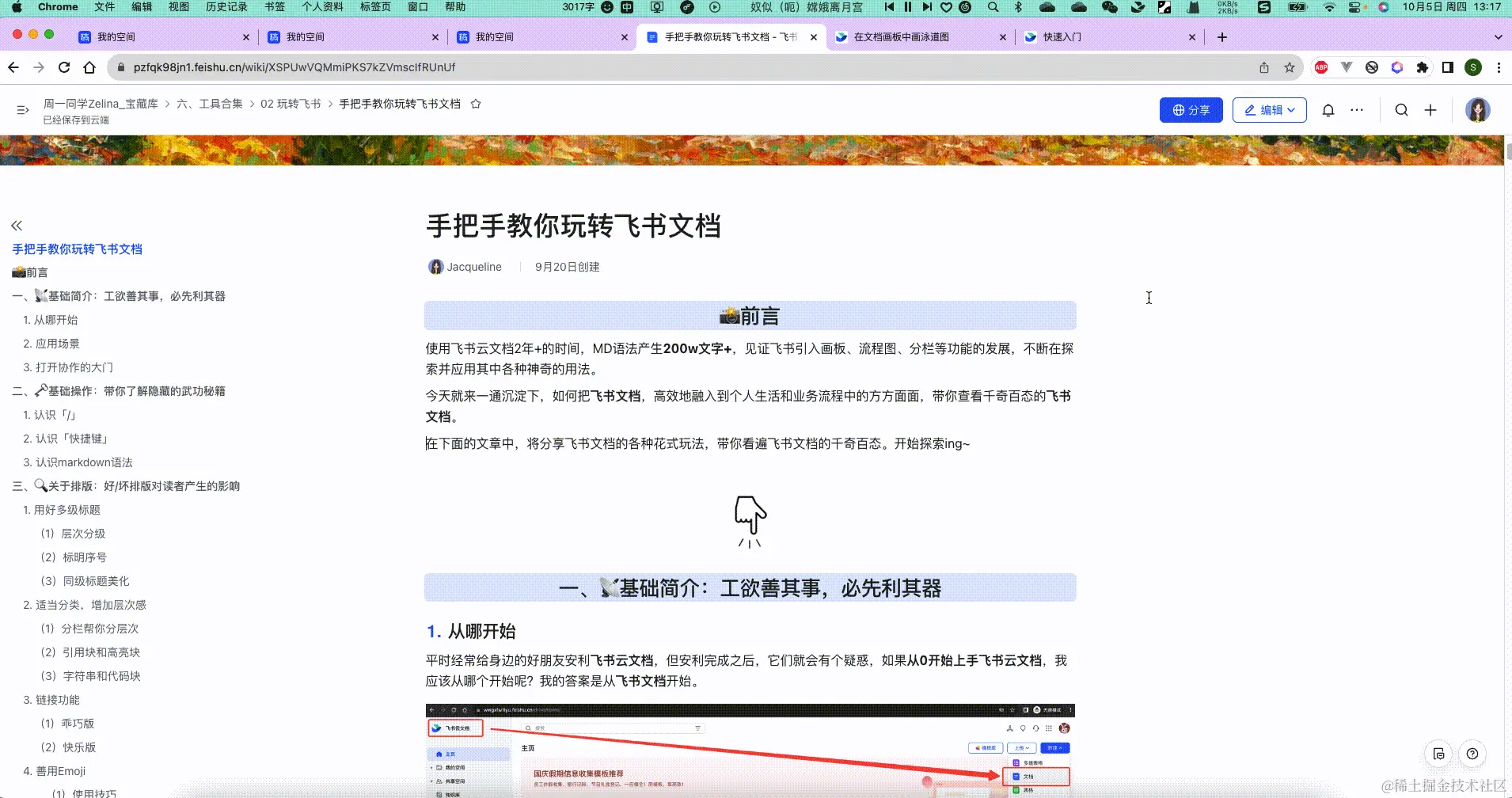Open the help question mark button
This screenshot has width=1512, height=798.
1472,754
